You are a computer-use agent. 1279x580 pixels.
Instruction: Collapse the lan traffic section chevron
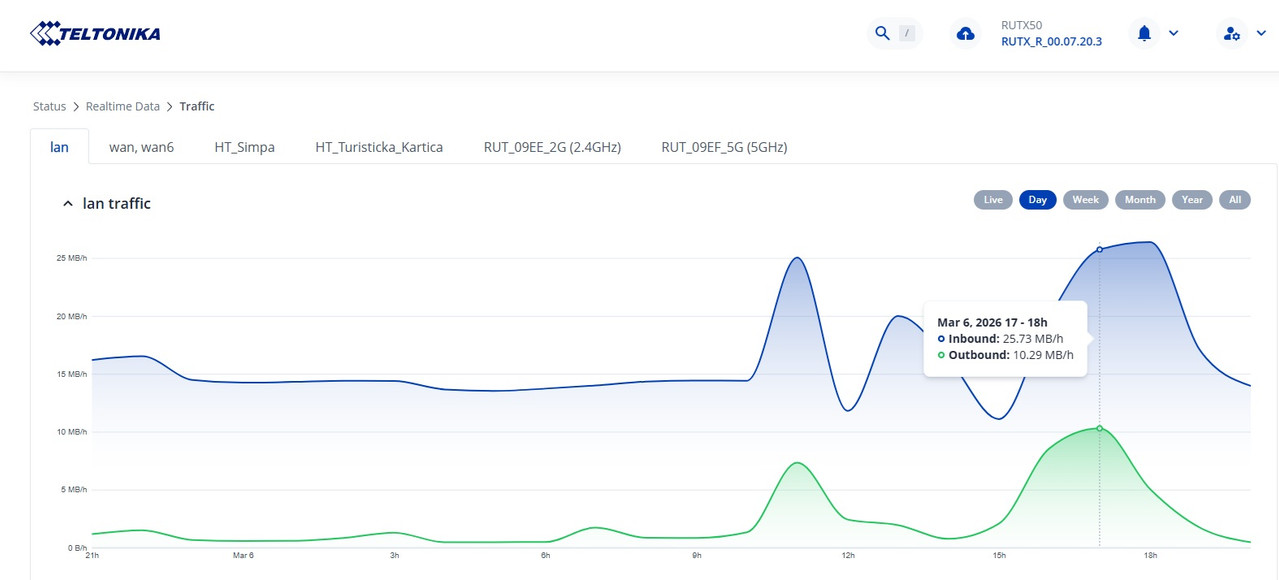tap(68, 204)
